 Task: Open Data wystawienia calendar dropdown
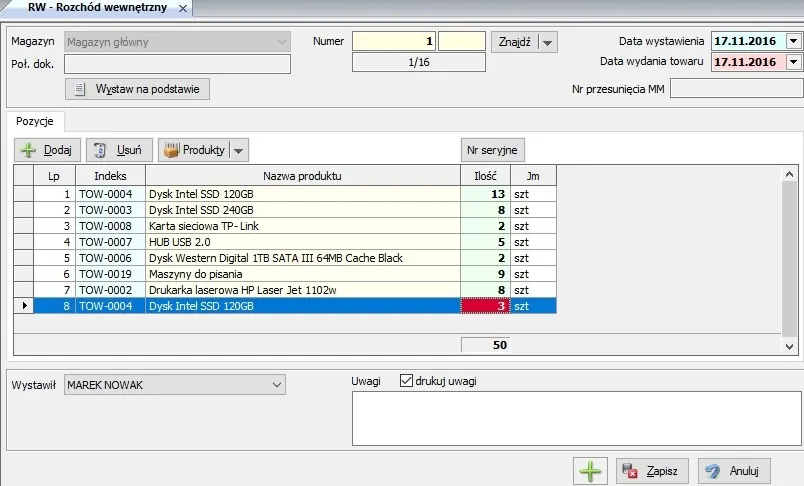(x=794, y=41)
